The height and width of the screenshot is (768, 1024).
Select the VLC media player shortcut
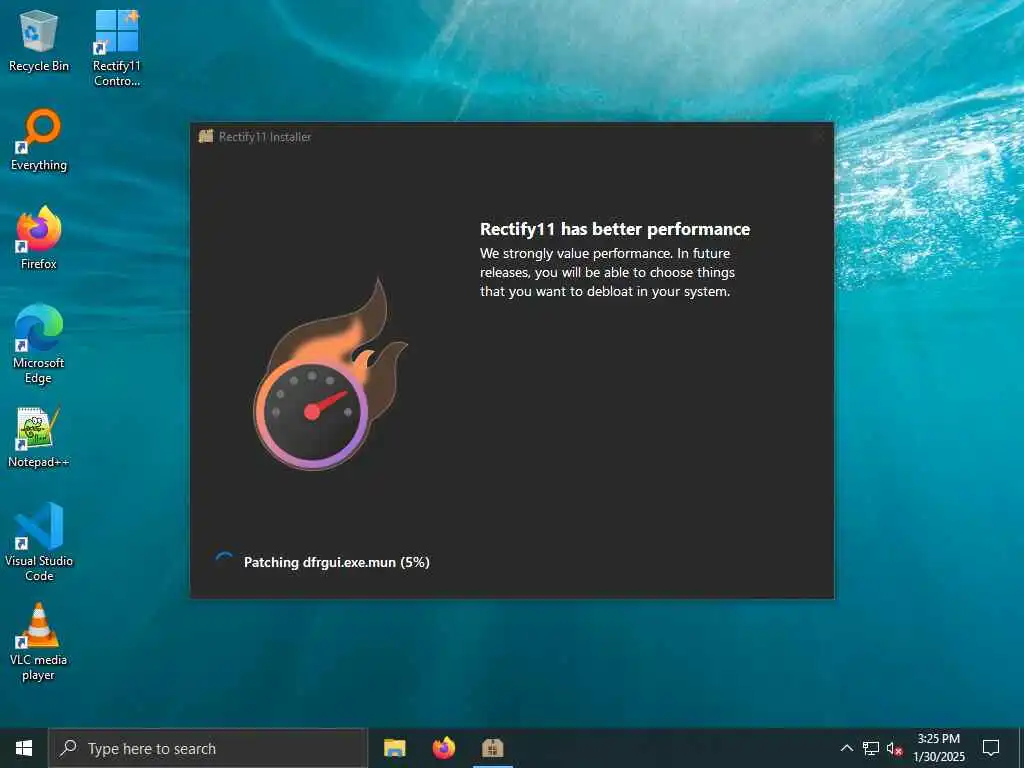click(x=39, y=642)
